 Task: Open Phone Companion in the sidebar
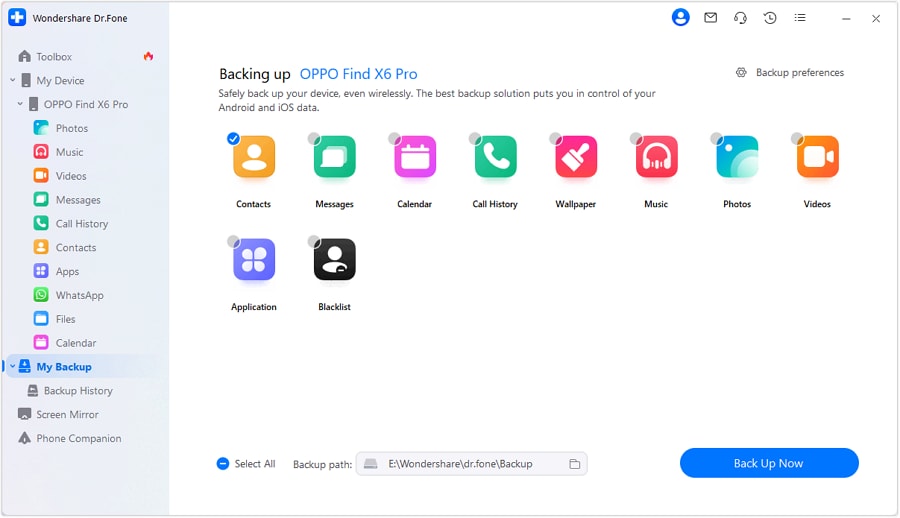(x=69, y=438)
